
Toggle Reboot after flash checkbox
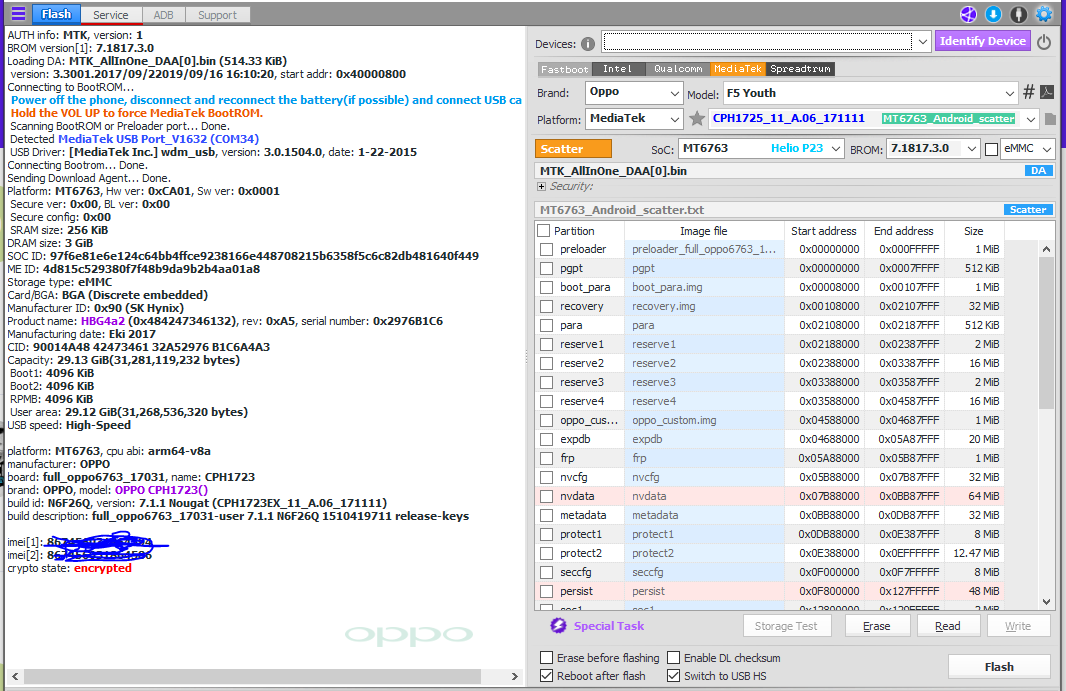pos(546,676)
